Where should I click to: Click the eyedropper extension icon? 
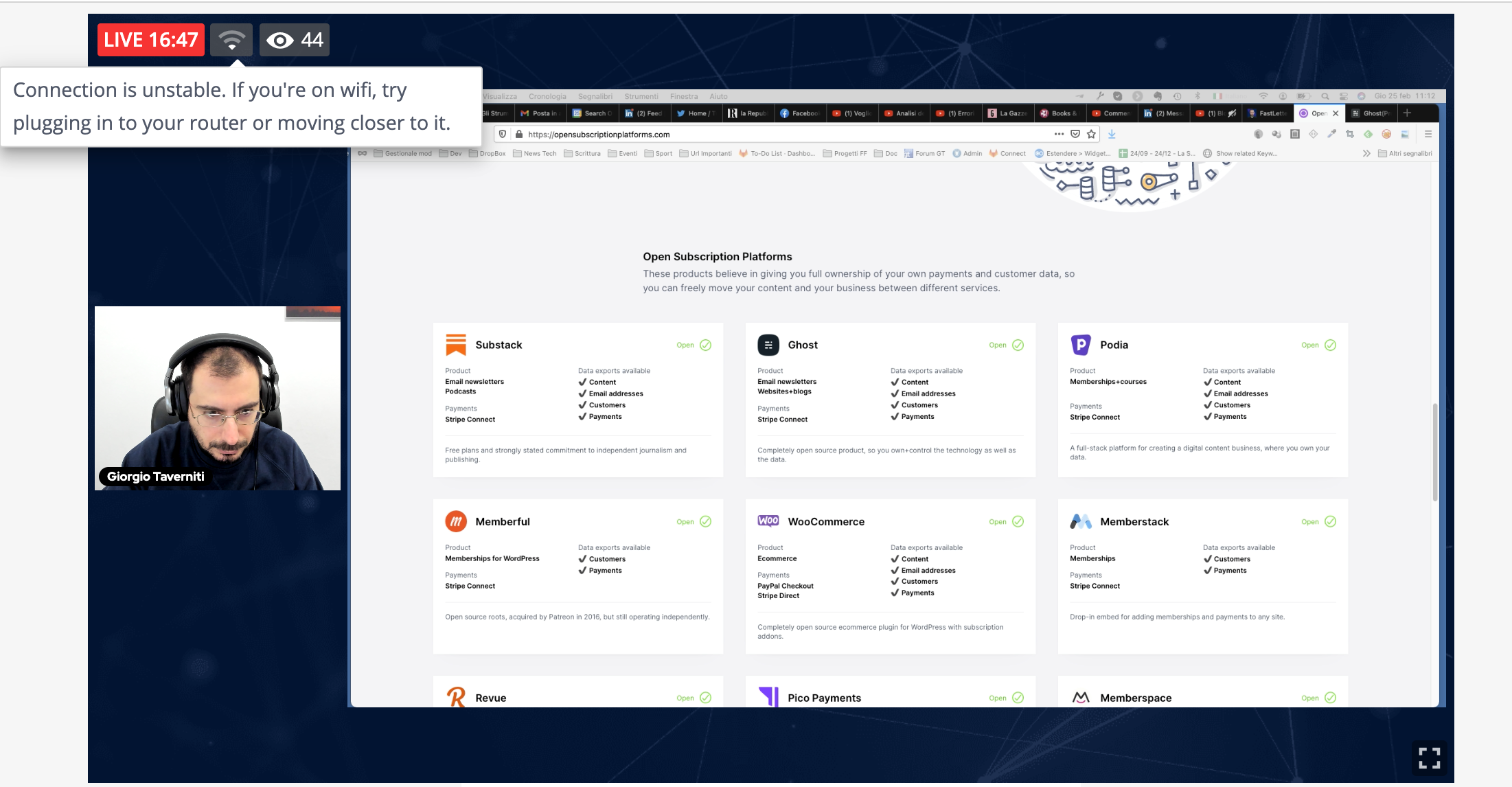1331,134
